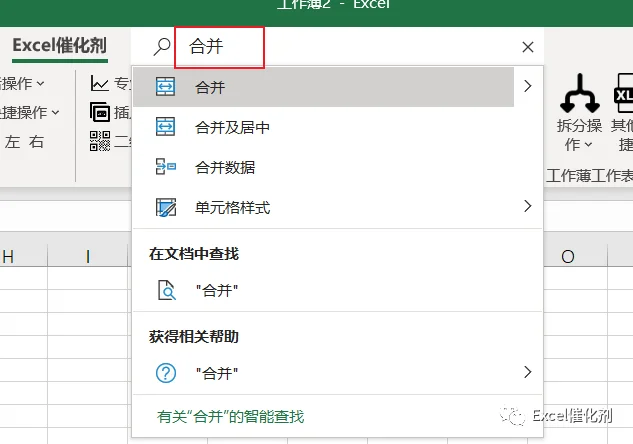633x444 pixels.
Task: Find "合并" in the document
Action: click(x=337, y=291)
